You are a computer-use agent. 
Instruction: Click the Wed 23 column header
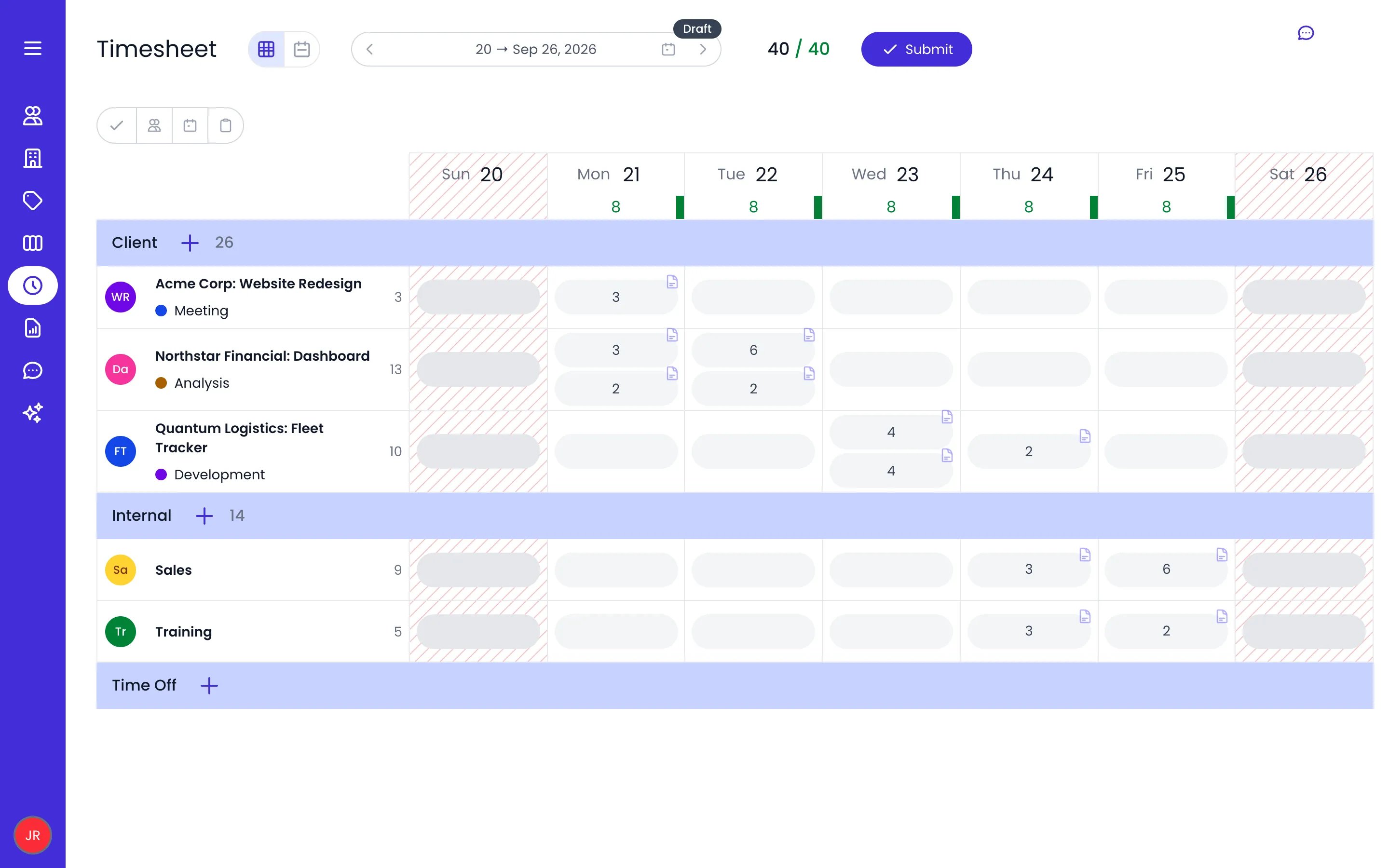click(891, 186)
